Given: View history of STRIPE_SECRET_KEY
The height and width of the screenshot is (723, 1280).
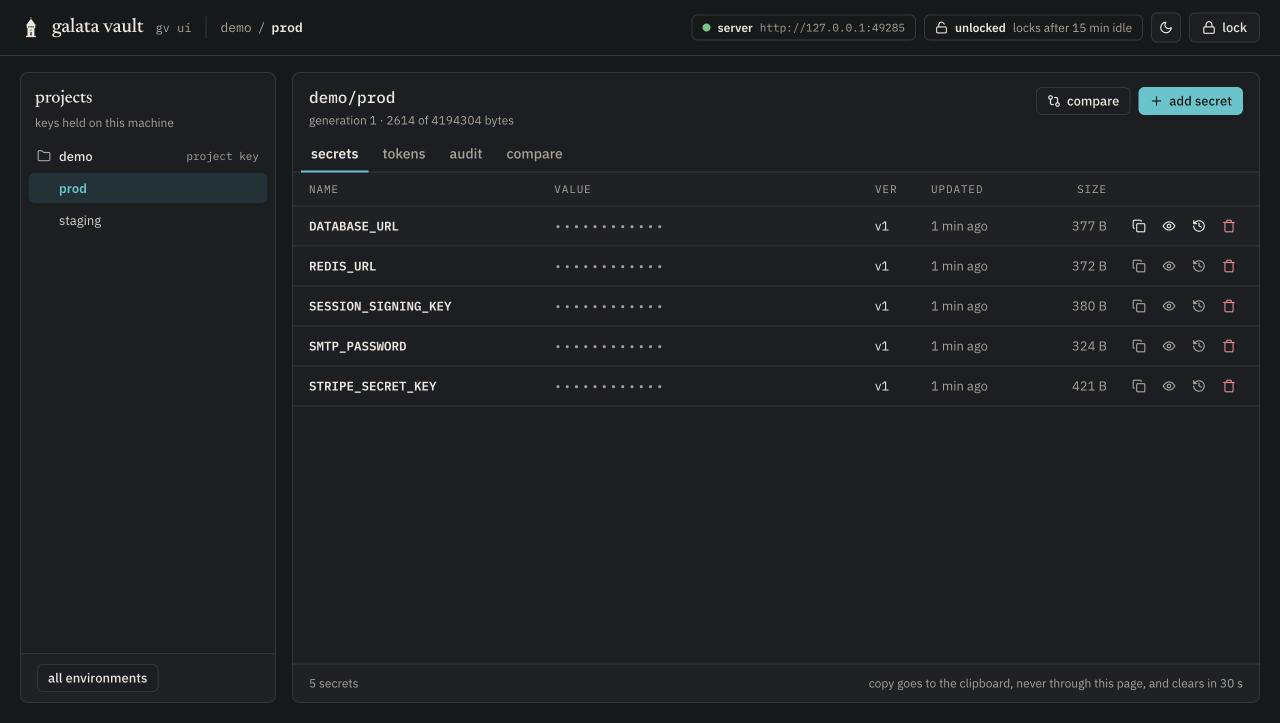Looking at the screenshot, I should coord(1198,386).
